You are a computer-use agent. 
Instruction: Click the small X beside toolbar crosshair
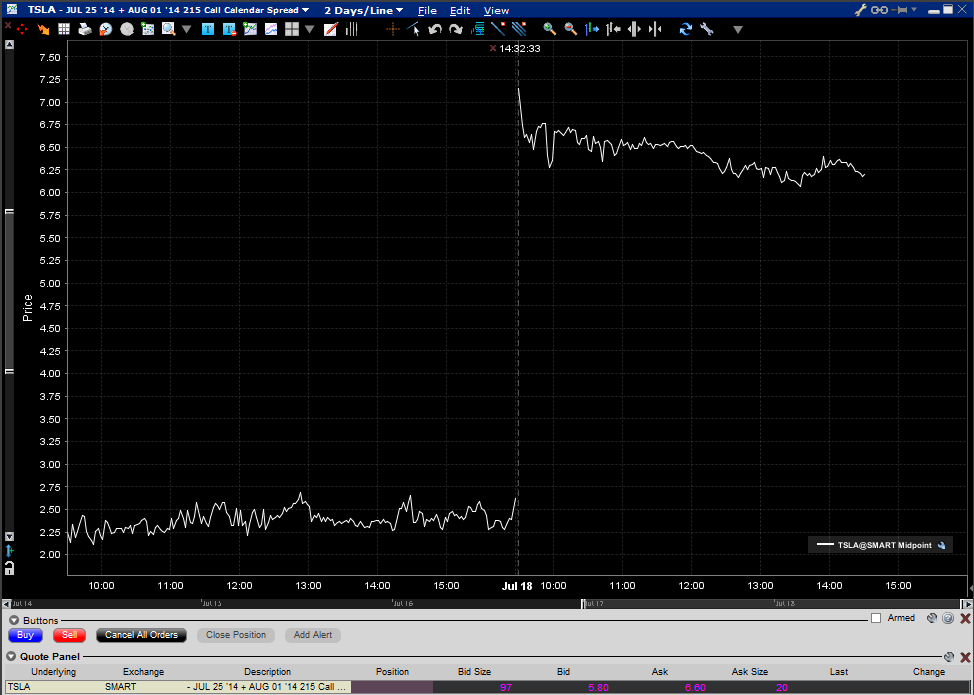point(8,25)
